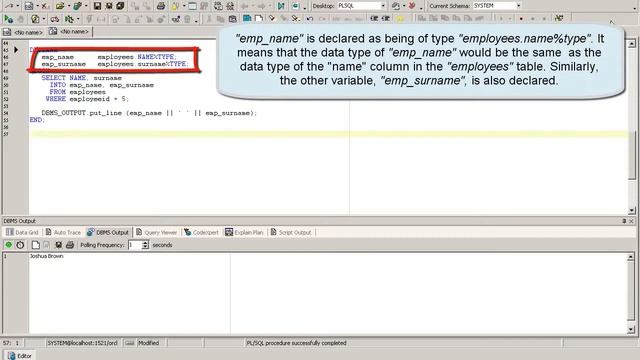The image size is (640, 360).
Task: Open the Desktop PLSQL dropdown
Action: point(382,6)
